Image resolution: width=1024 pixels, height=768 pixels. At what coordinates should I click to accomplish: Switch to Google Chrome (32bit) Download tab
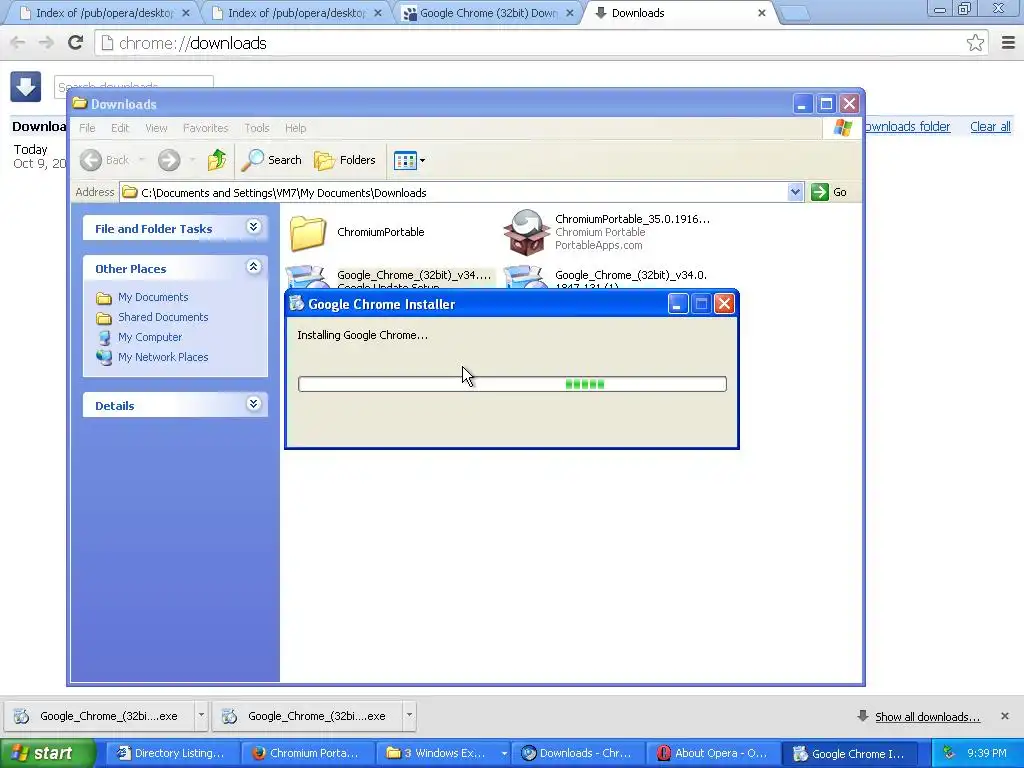[488, 13]
